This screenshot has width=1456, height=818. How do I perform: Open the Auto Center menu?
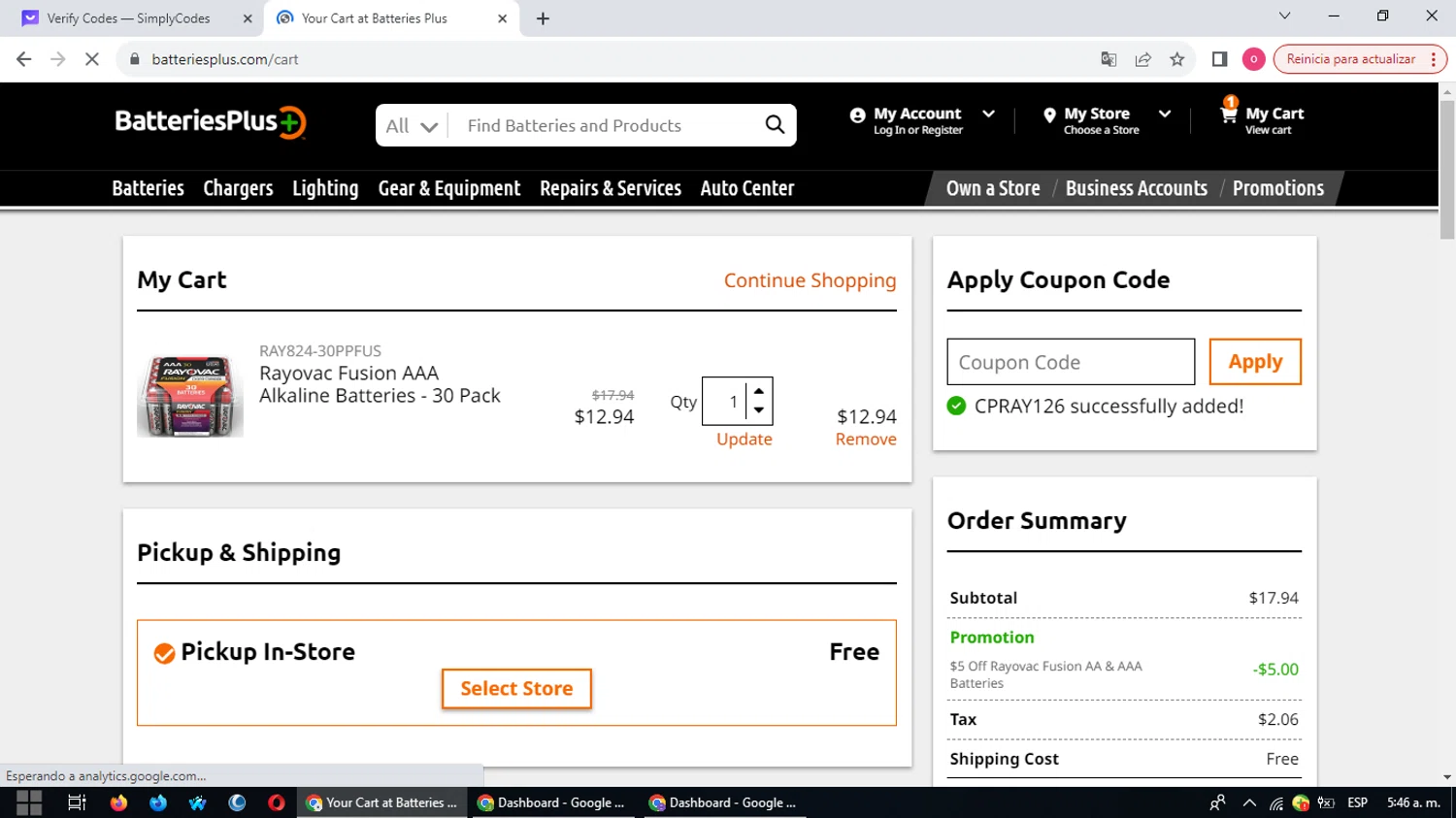747,188
